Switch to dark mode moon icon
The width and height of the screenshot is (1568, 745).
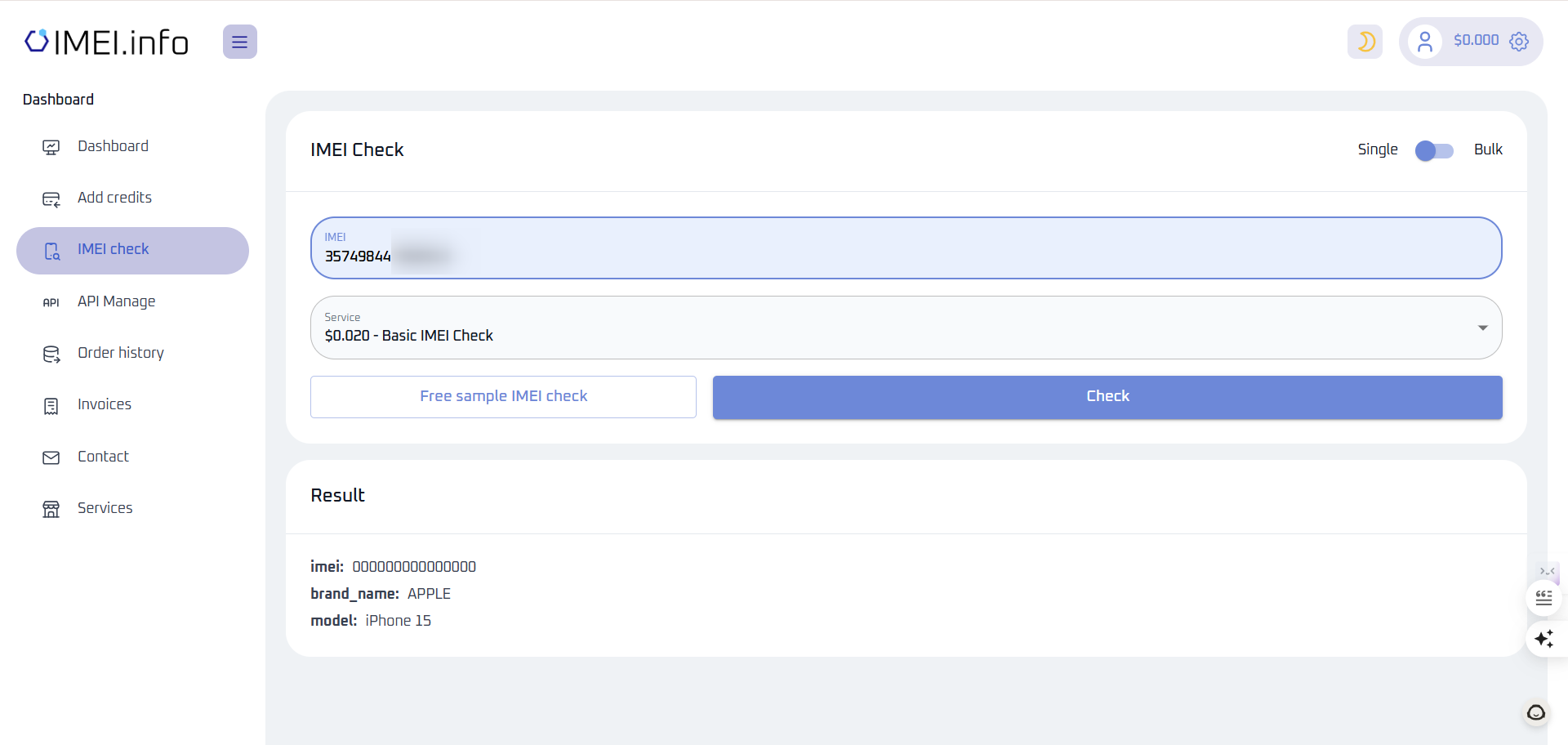1365,42
